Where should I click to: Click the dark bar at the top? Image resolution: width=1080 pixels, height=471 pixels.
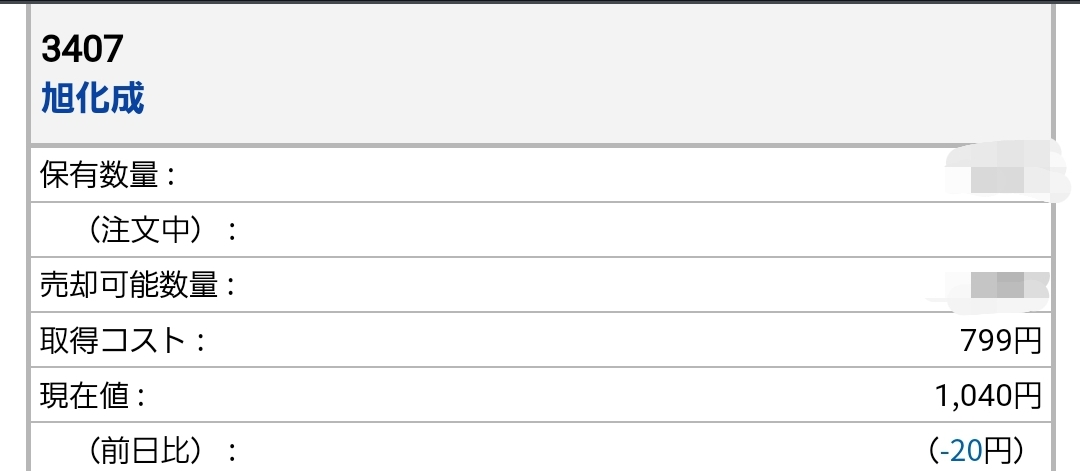pos(540,2)
